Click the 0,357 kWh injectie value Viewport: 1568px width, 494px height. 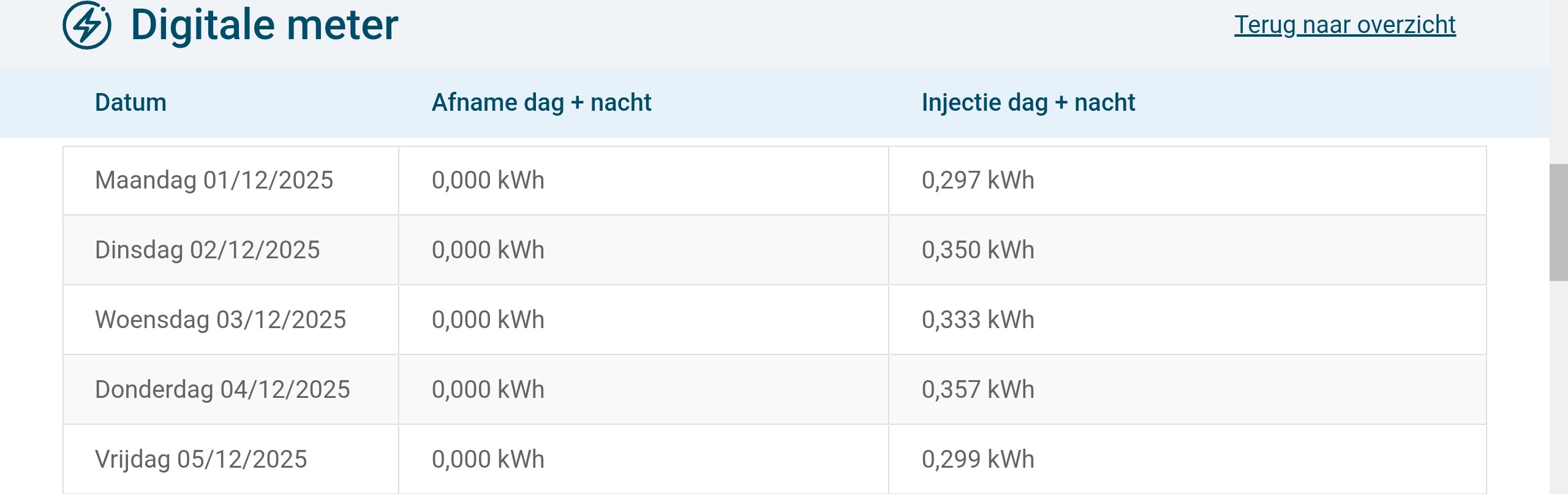978,390
